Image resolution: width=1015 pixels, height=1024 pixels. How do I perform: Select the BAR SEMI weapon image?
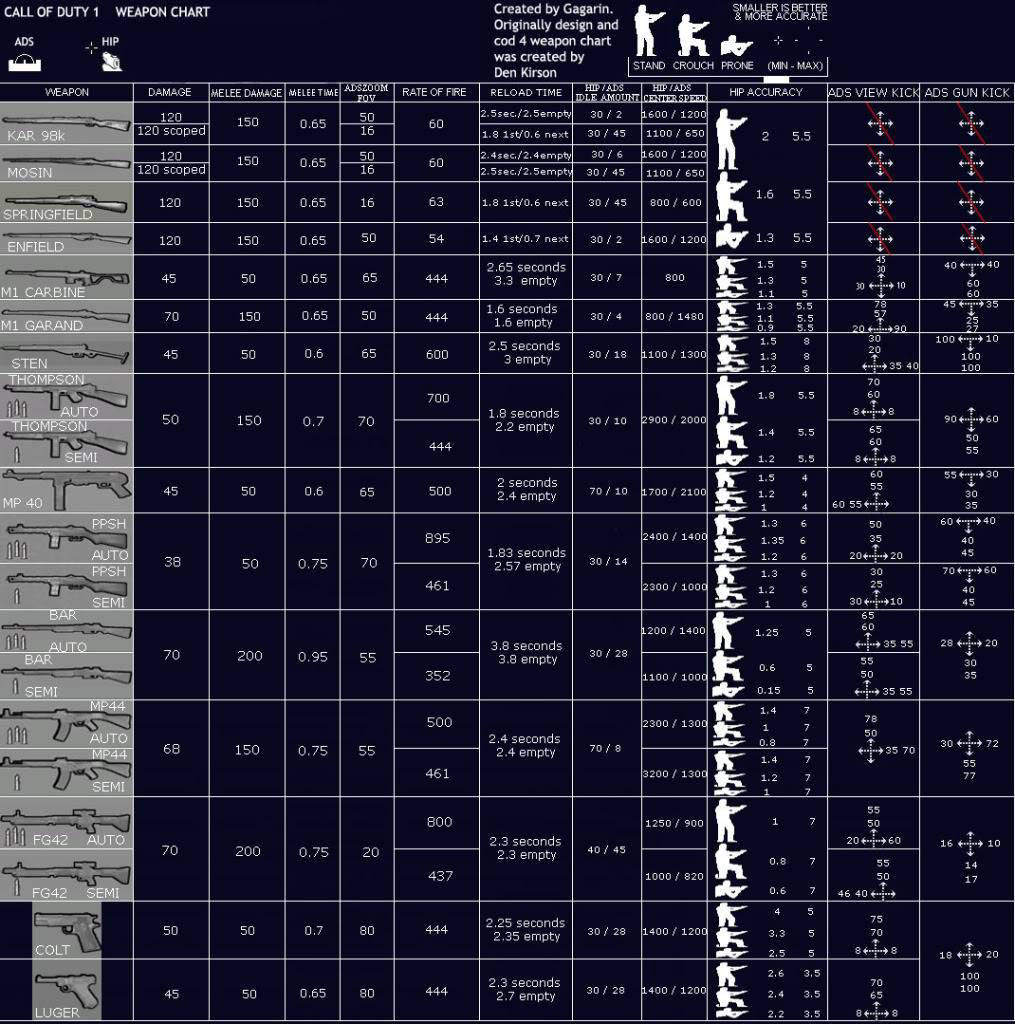click(66, 676)
